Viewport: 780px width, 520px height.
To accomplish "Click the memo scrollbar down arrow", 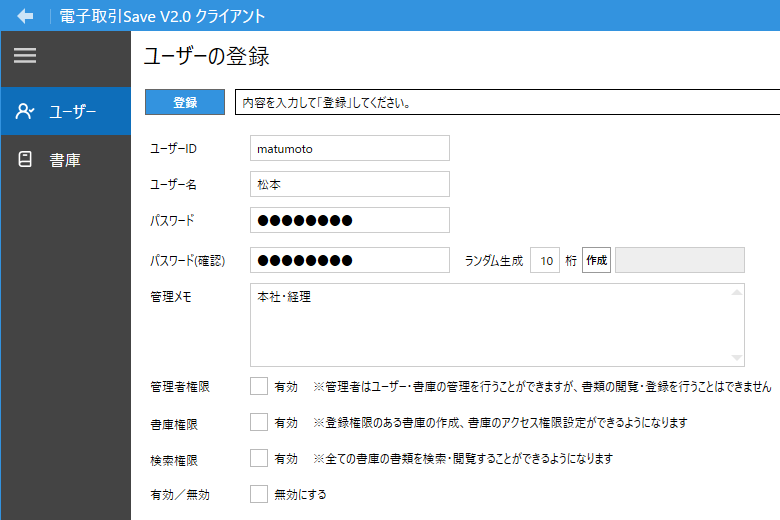I will pos(737,358).
